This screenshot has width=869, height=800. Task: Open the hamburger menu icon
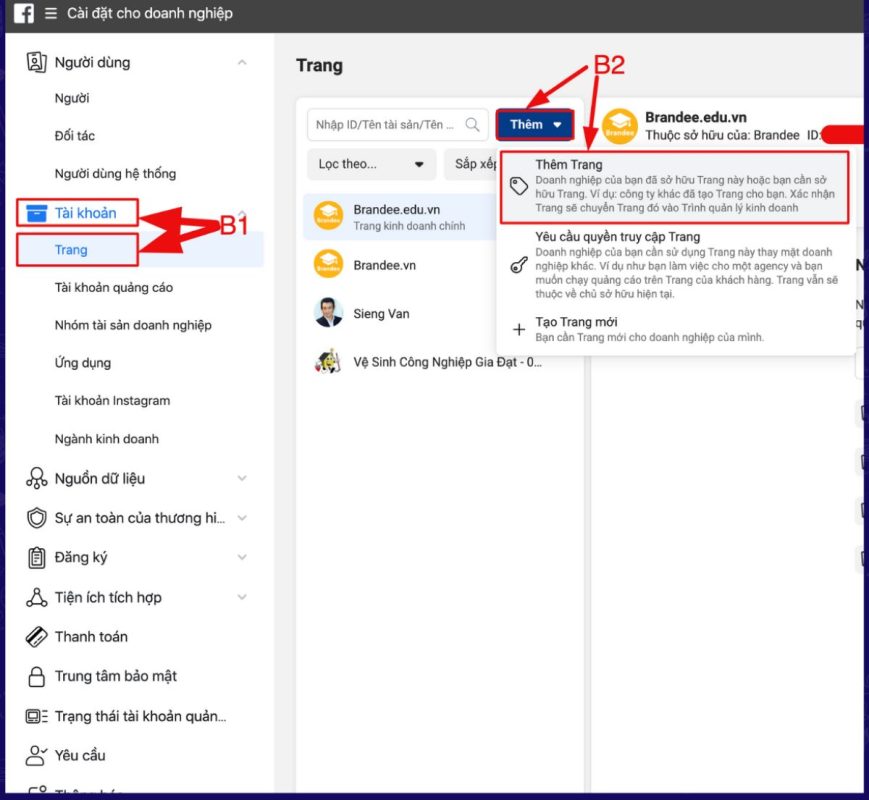click(51, 13)
